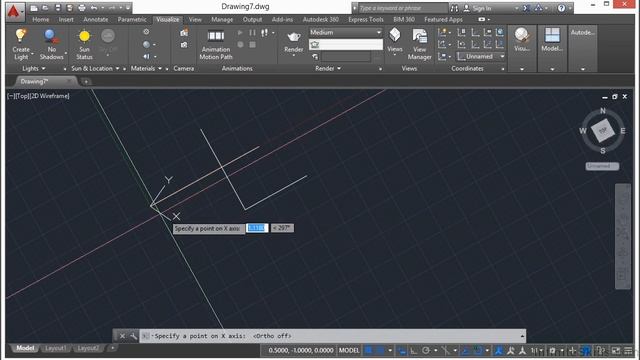Click the animation play button
The width and height of the screenshot is (640, 360).
tap(240, 33)
